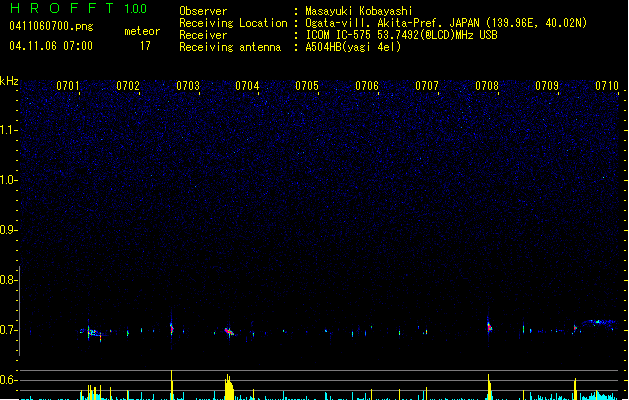Click the 0705 time marker
This screenshot has height=400, width=629.
[307, 86]
